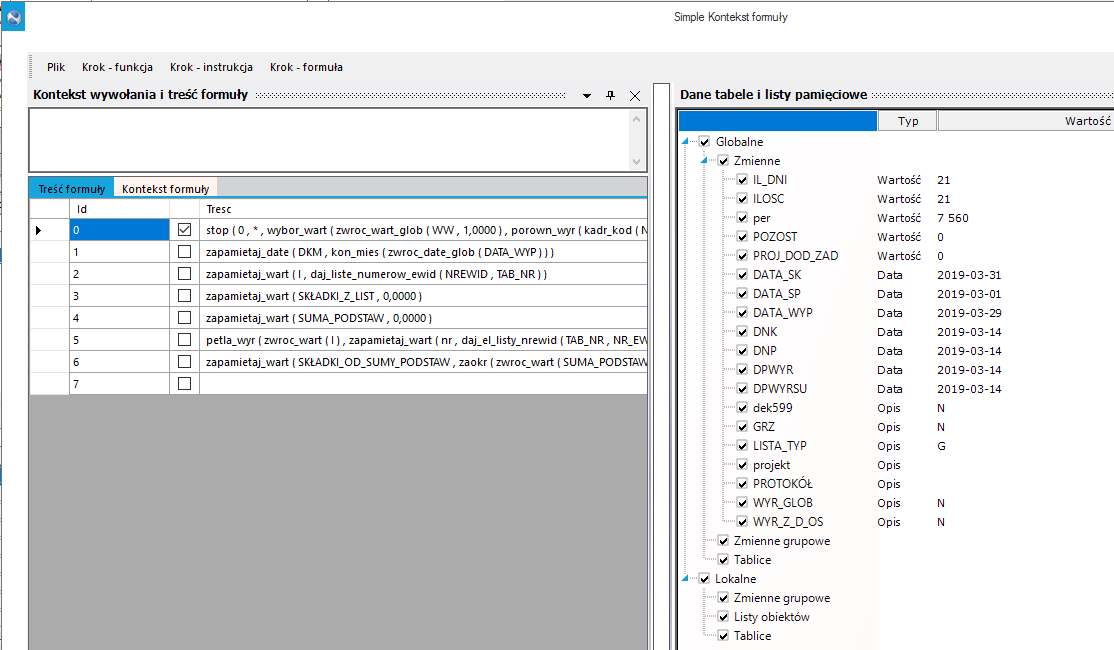Open the Krok - instrukcja menu
Image resolution: width=1114 pixels, height=650 pixels.
click(x=211, y=67)
